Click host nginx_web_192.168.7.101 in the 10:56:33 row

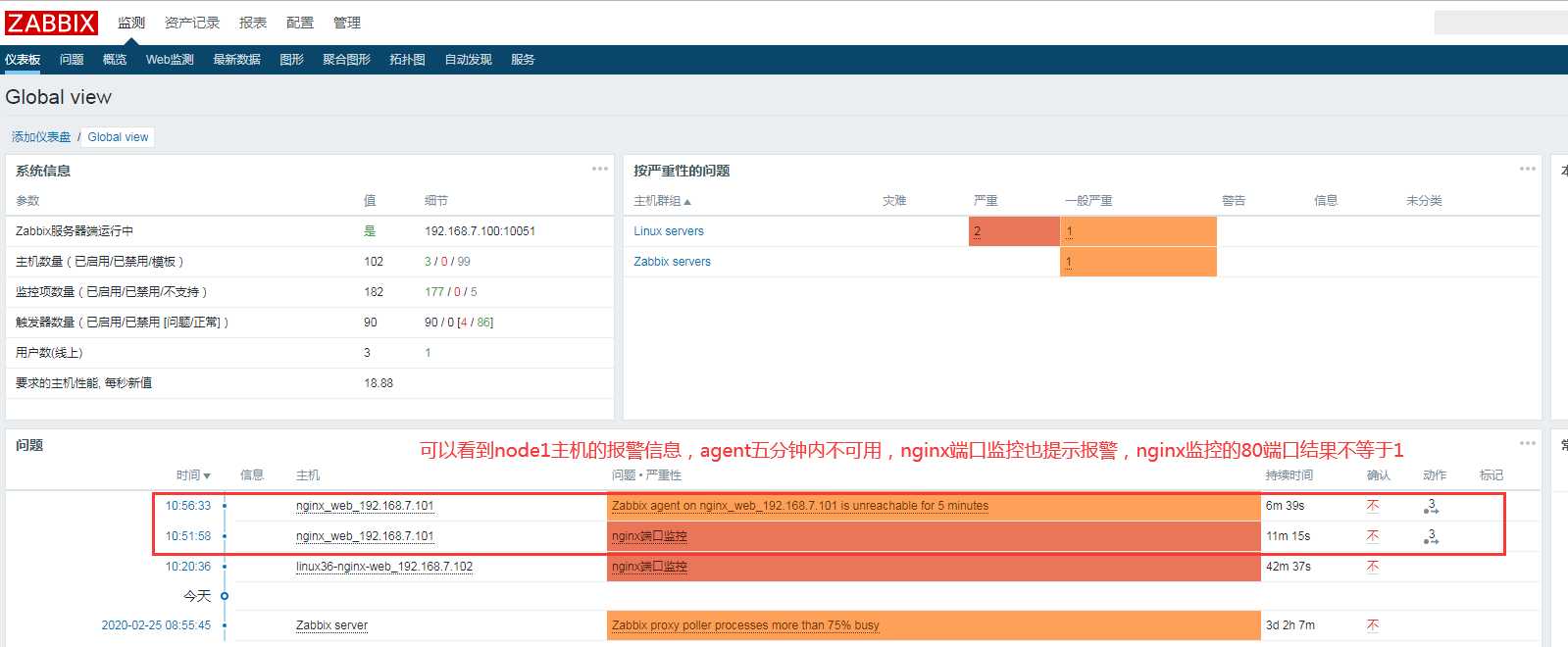tap(365, 506)
